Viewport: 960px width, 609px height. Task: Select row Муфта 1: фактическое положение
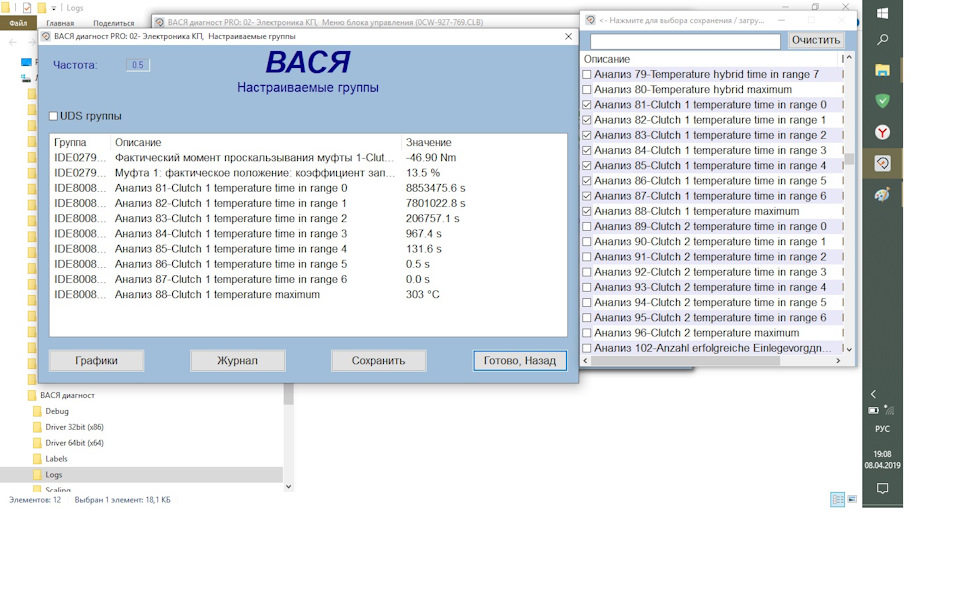(x=308, y=173)
